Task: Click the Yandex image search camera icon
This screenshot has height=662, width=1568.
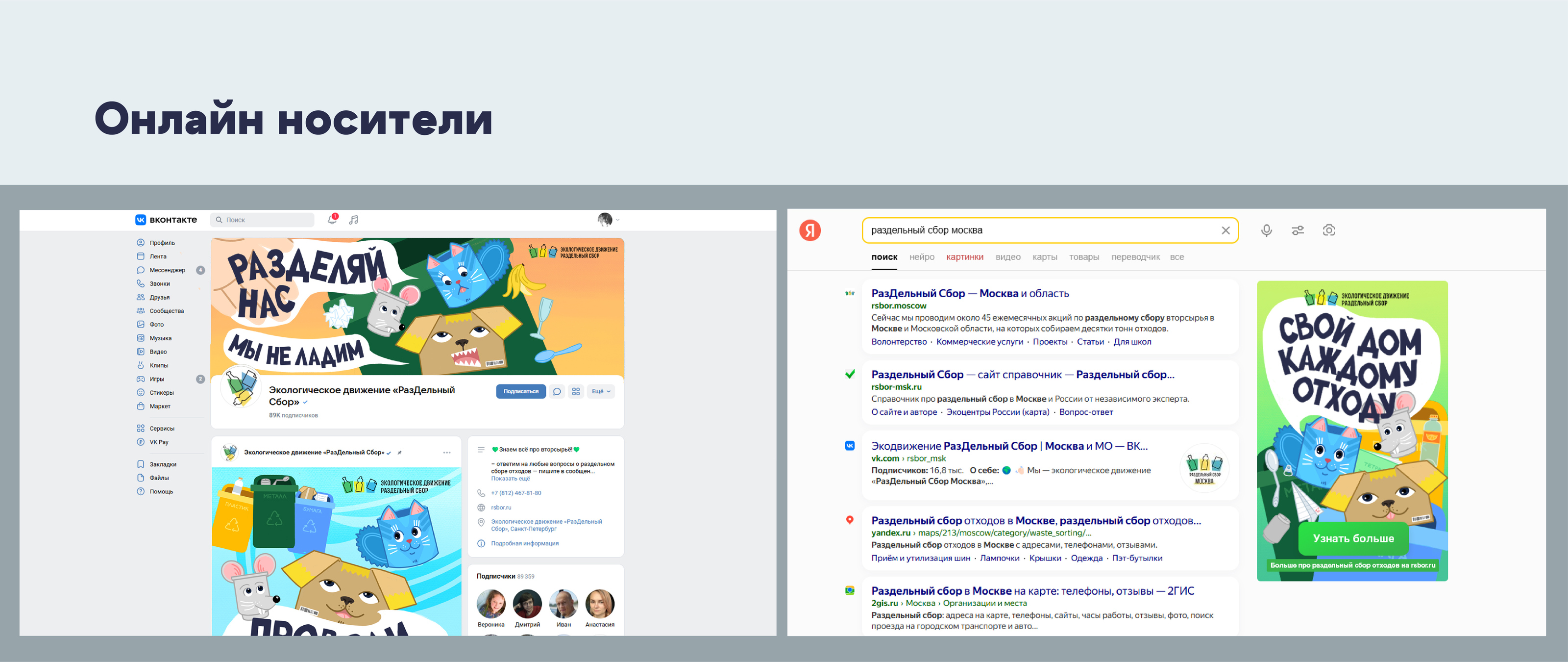Action: (1329, 230)
